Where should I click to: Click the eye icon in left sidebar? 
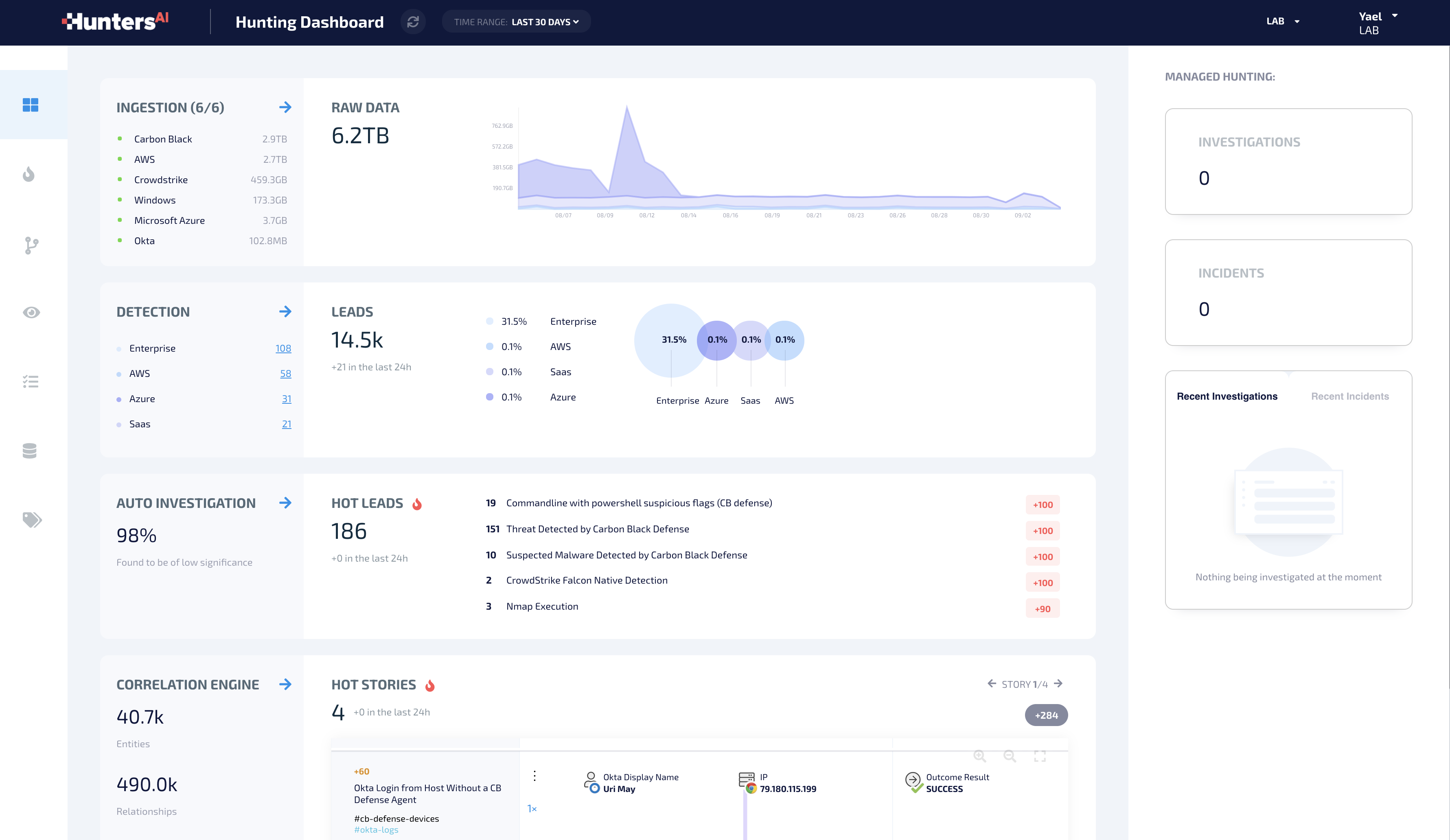31,313
